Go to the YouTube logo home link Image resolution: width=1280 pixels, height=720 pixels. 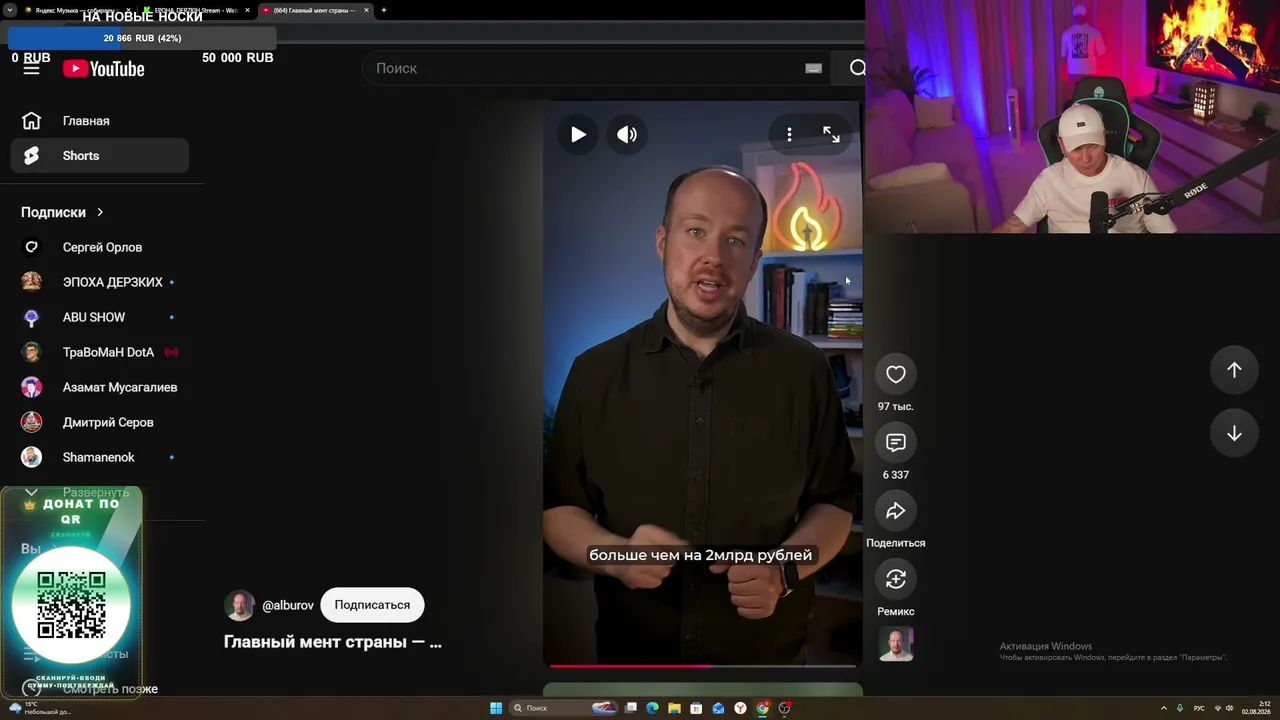104,68
